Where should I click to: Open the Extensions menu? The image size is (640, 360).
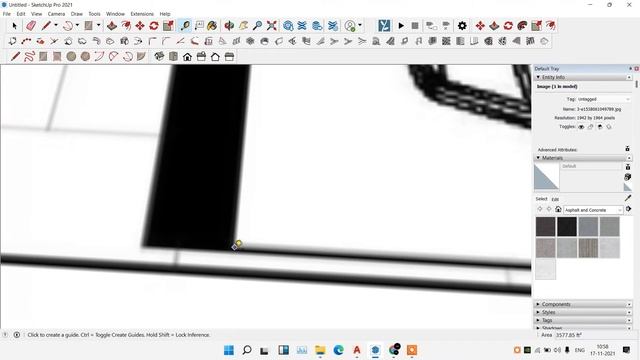tap(142, 14)
